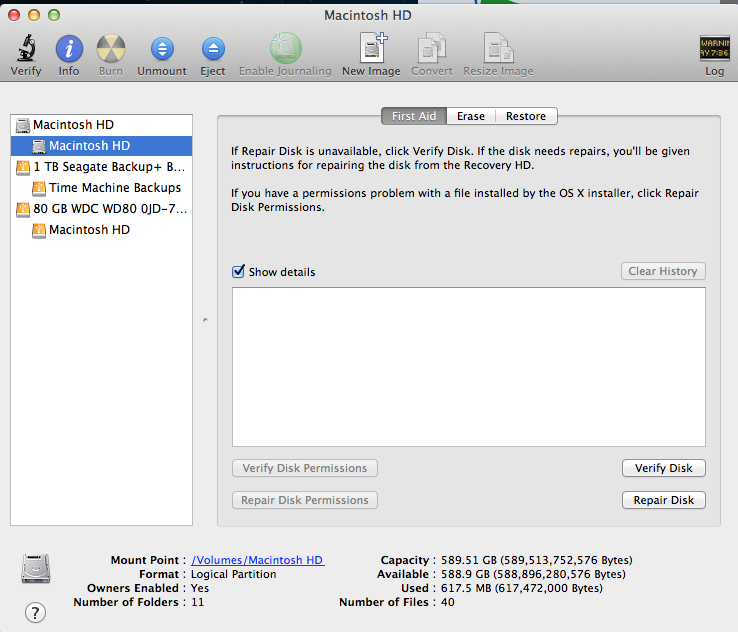Click the Verify microscope toolbar icon

[x=26, y=48]
